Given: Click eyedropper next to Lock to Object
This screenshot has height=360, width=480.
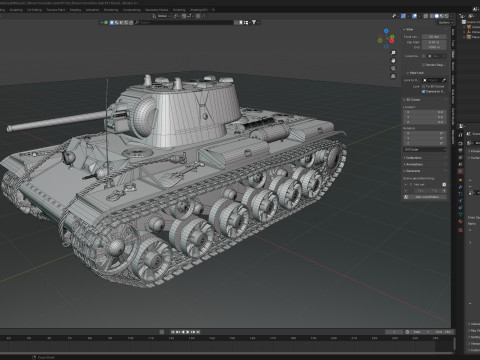Looking at the screenshot, I should pos(444,80).
